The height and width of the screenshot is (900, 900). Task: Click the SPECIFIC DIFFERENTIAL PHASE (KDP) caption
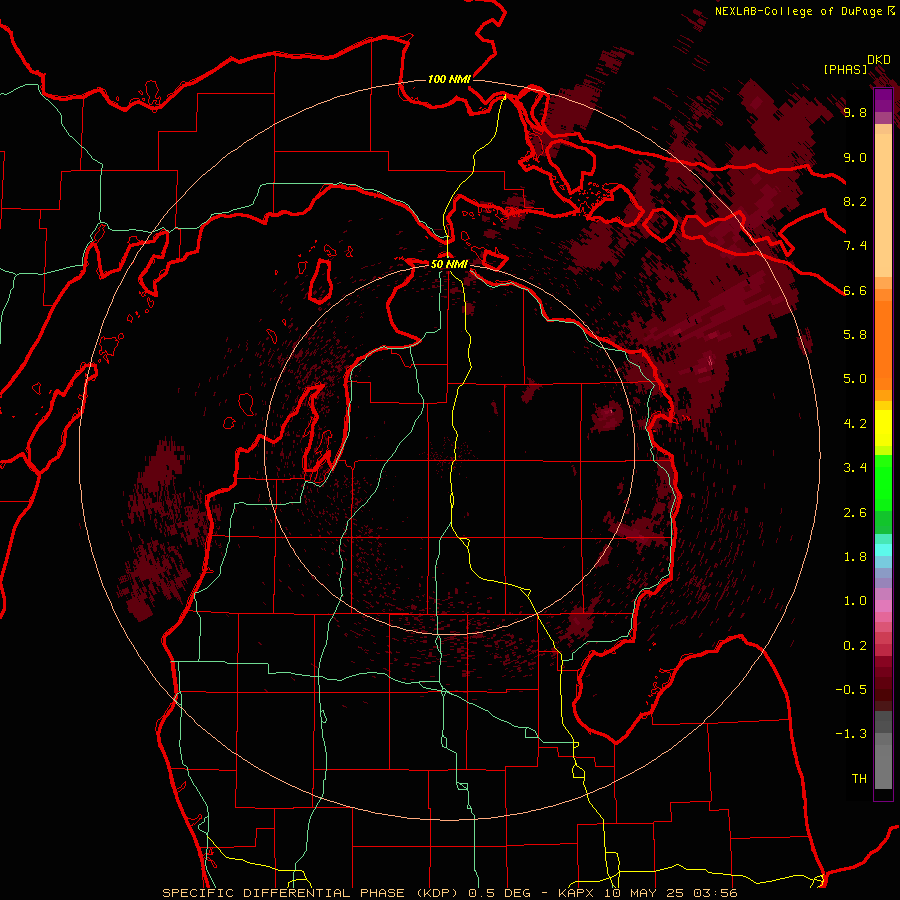309,893
